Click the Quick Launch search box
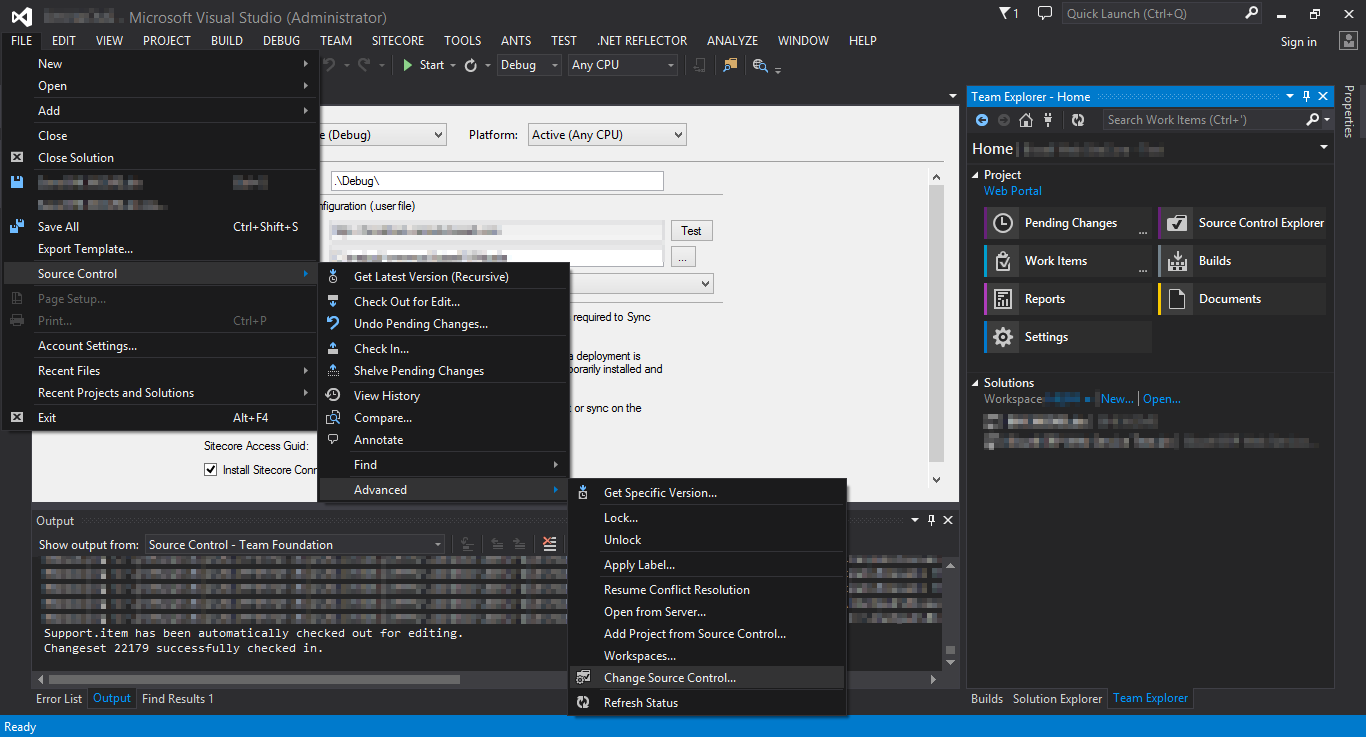 click(1153, 14)
